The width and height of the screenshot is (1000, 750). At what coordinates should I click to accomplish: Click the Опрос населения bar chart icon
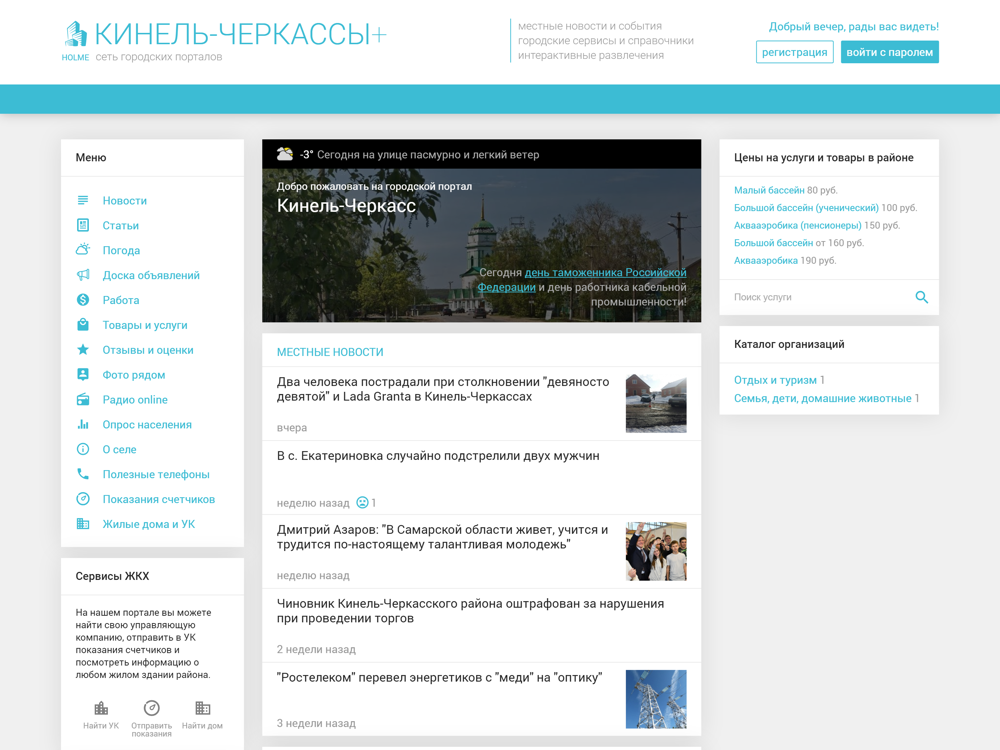[x=83, y=424]
